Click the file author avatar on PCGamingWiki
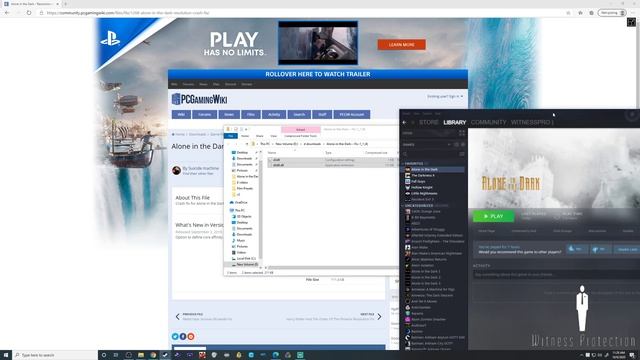 176,170
